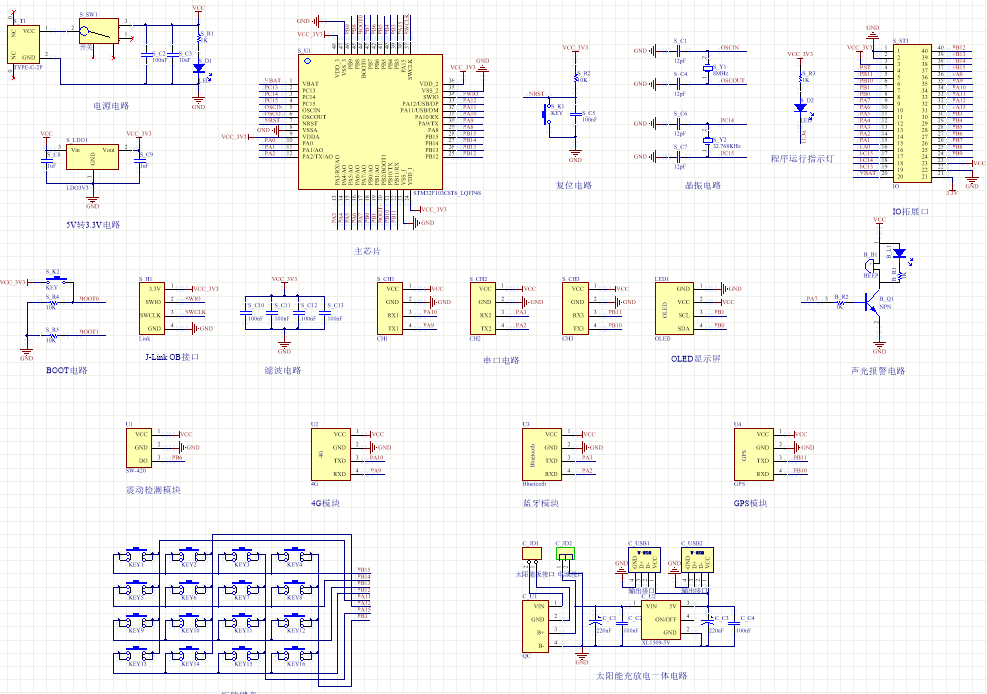Screen dimensions: 987x694
Task: Click the 太阳能充放电一体电路 title label
Action: [x=642, y=676]
